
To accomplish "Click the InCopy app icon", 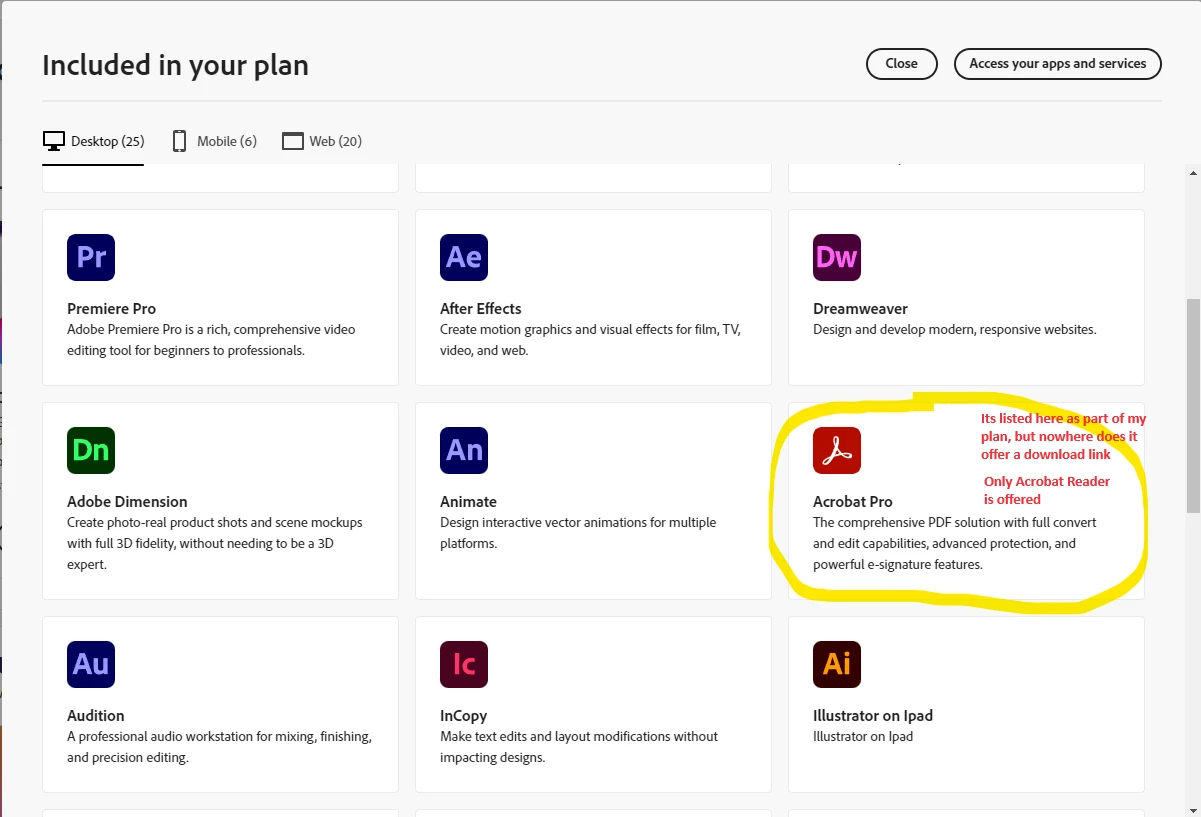I will [464, 664].
